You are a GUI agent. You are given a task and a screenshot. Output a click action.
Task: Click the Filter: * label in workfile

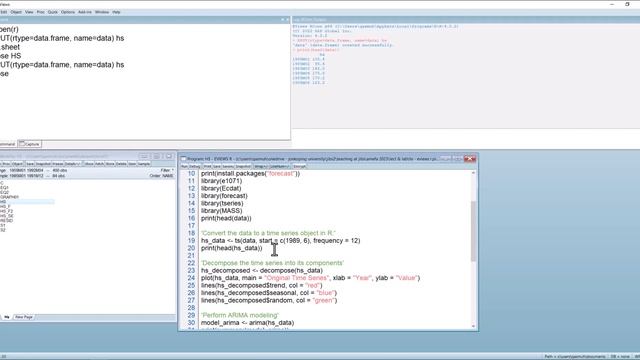(x=167, y=170)
